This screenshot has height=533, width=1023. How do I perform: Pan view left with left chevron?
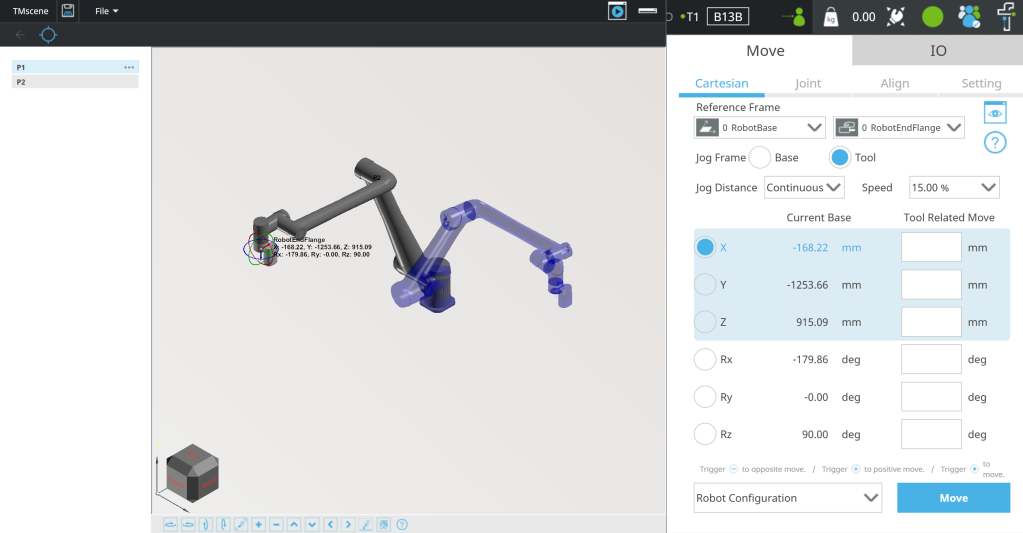(330, 525)
